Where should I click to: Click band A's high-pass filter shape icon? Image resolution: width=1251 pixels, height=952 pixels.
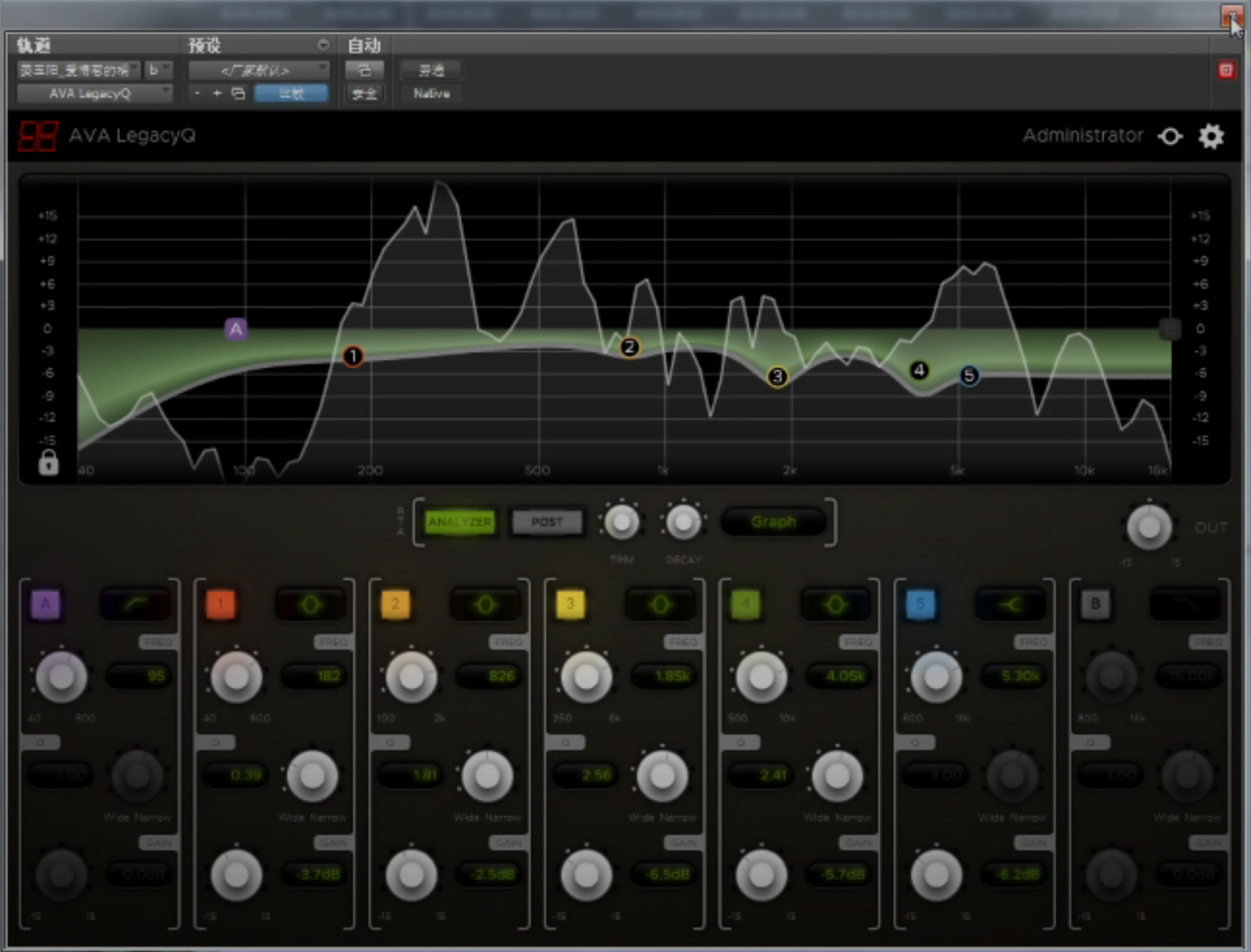tap(135, 604)
